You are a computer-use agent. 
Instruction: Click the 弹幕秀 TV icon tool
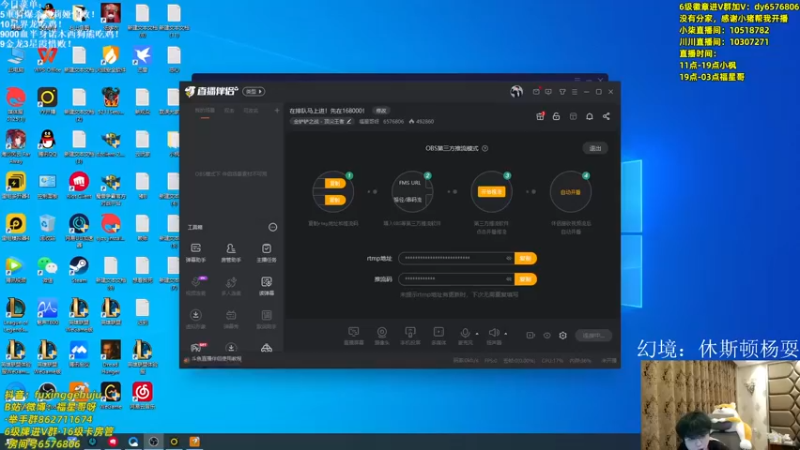[231, 319]
